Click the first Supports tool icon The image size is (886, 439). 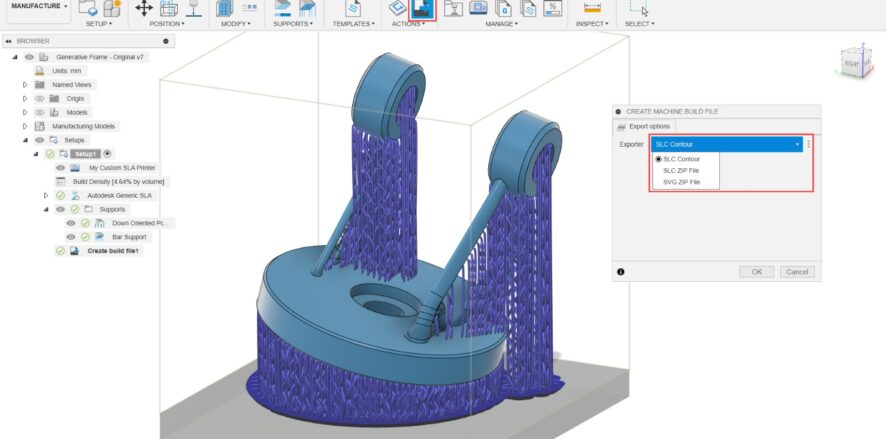(283, 8)
